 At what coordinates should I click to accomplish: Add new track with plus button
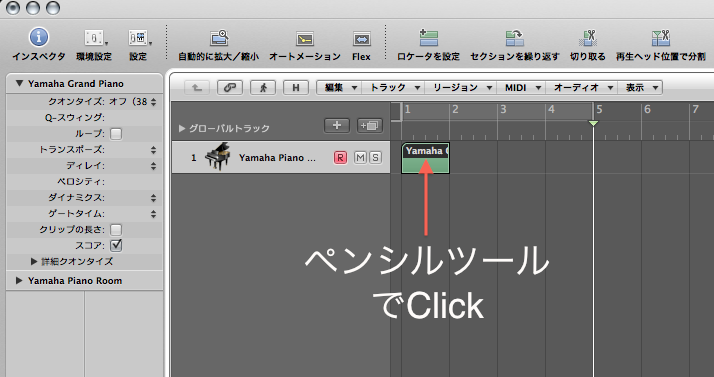337,125
